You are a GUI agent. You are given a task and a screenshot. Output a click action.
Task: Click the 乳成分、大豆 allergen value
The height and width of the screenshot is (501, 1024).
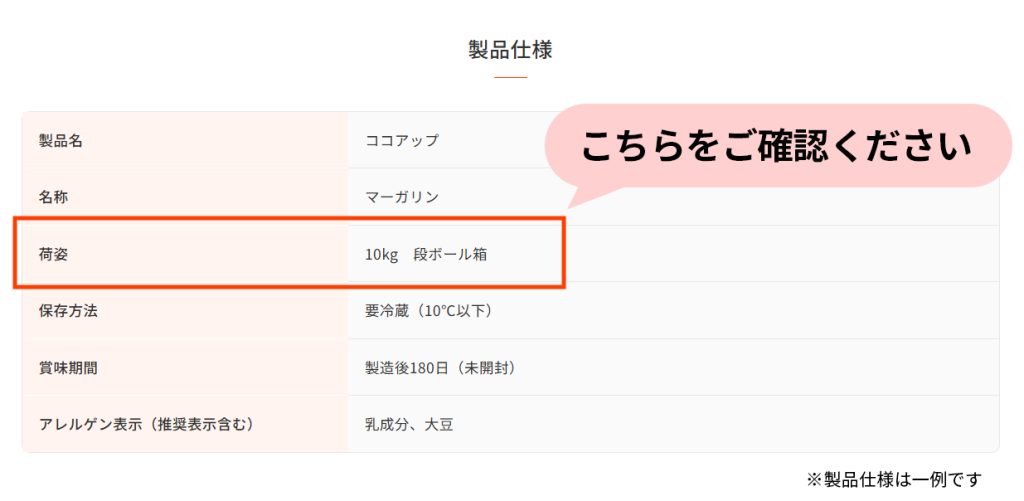click(409, 425)
